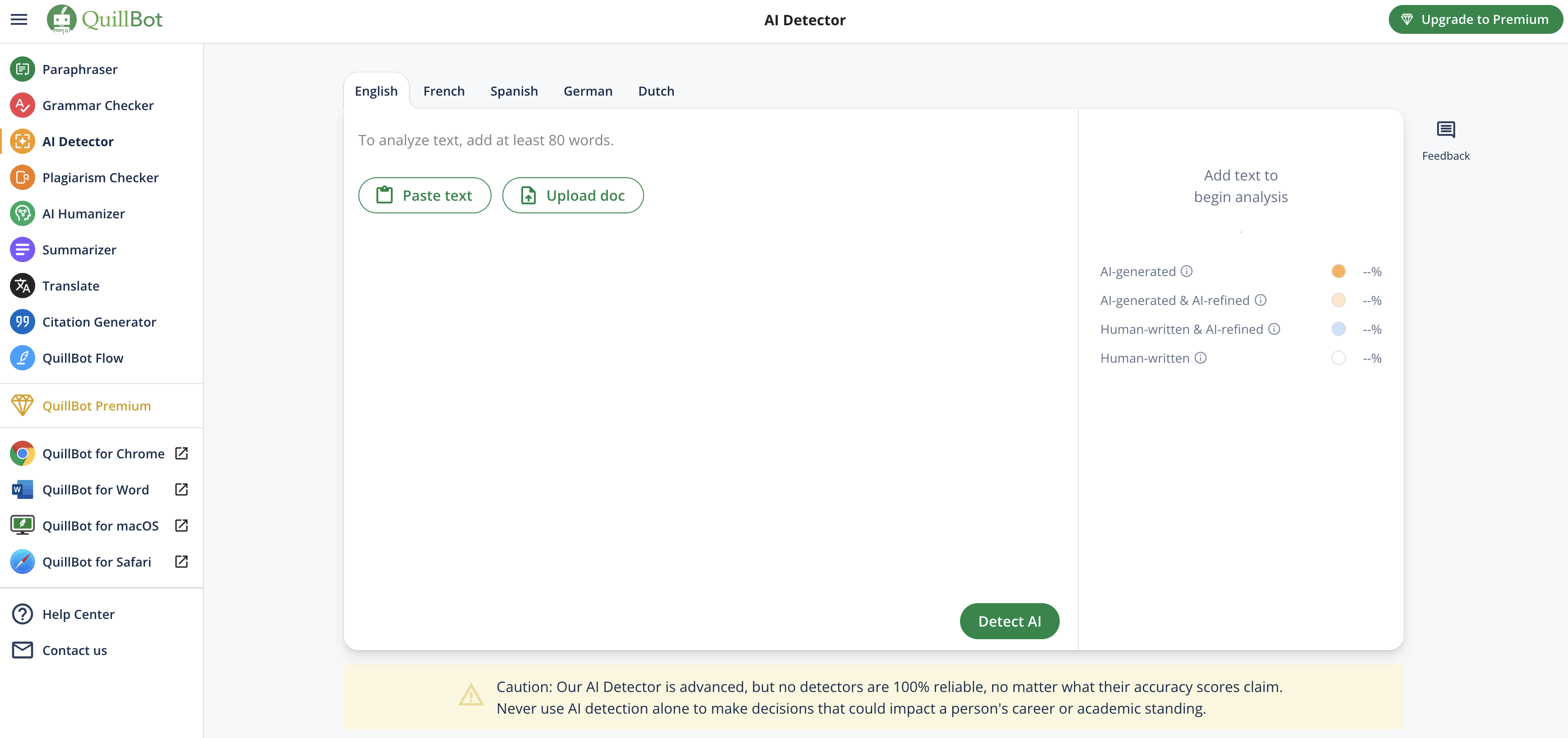Click the Paste text button

click(424, 195)
